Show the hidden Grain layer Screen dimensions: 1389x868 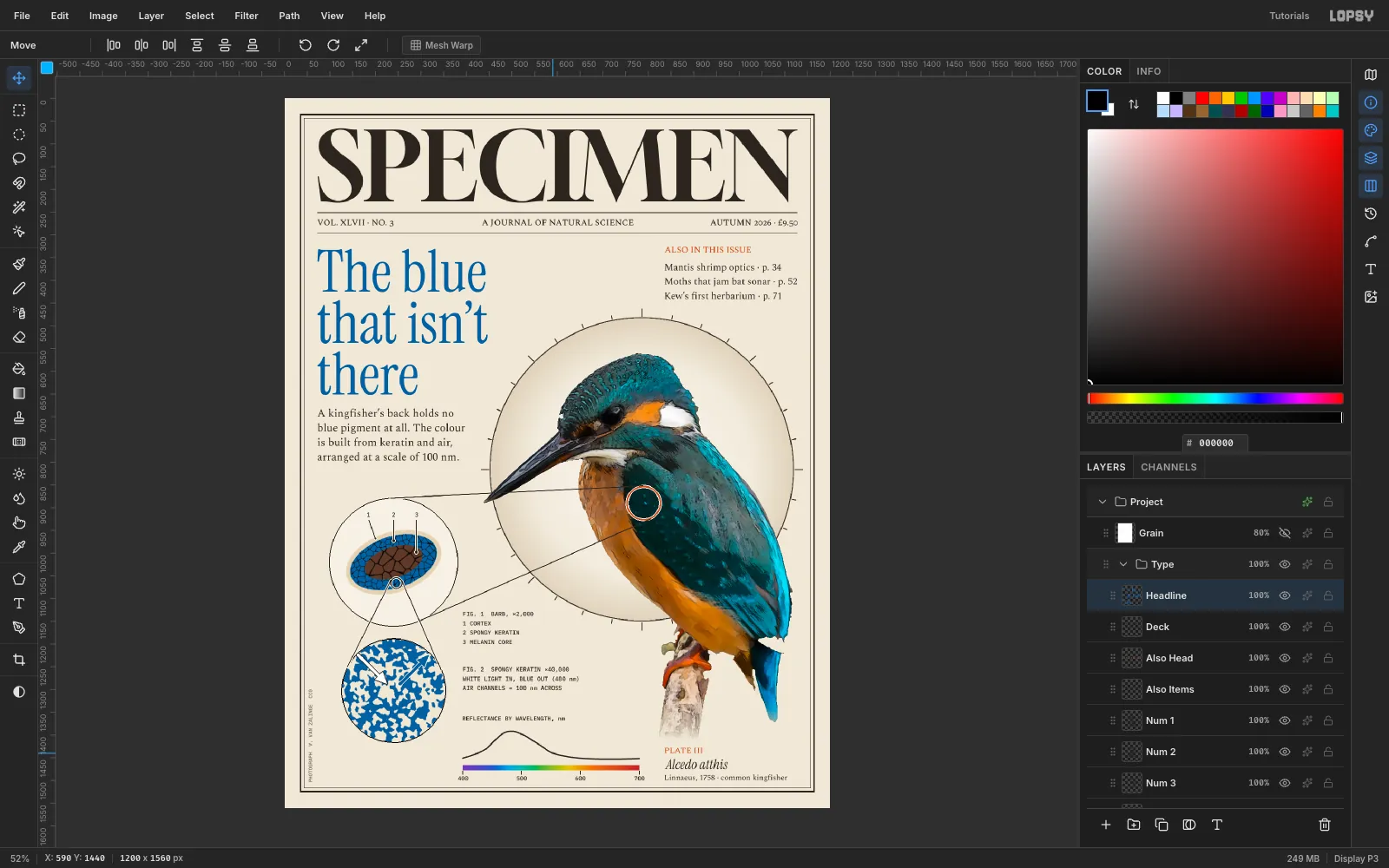pos(1285,533)
